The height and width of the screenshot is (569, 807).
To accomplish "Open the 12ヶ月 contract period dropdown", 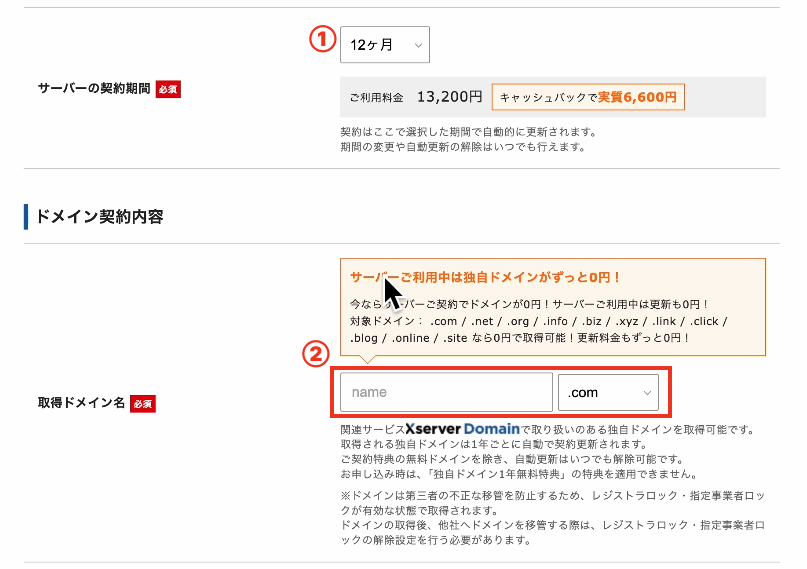I will tap(384, 45).
